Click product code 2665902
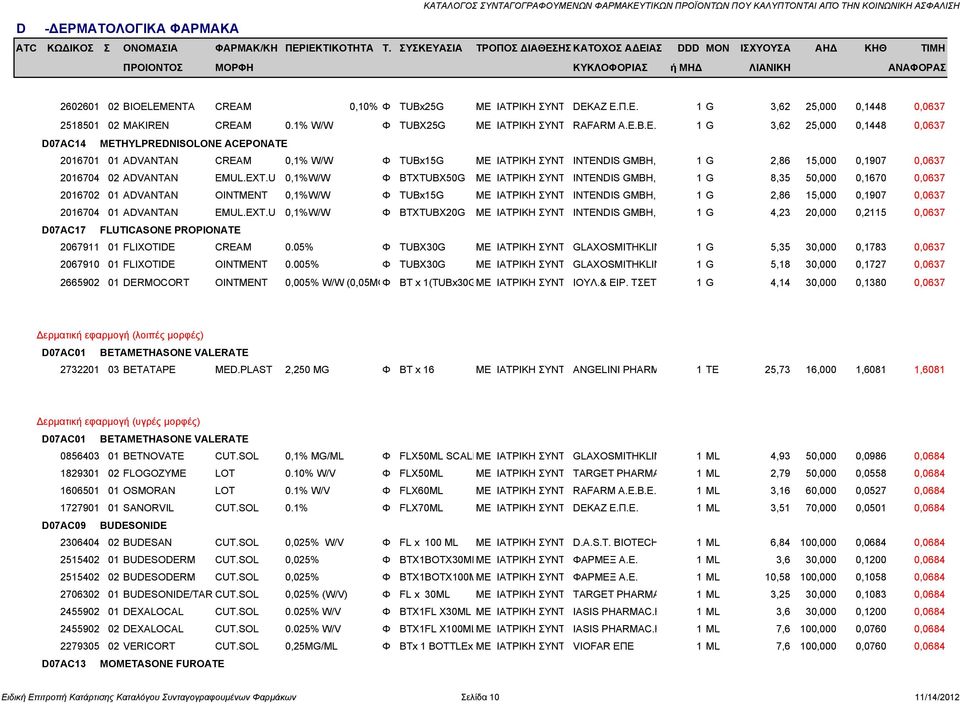 (80, 283)
